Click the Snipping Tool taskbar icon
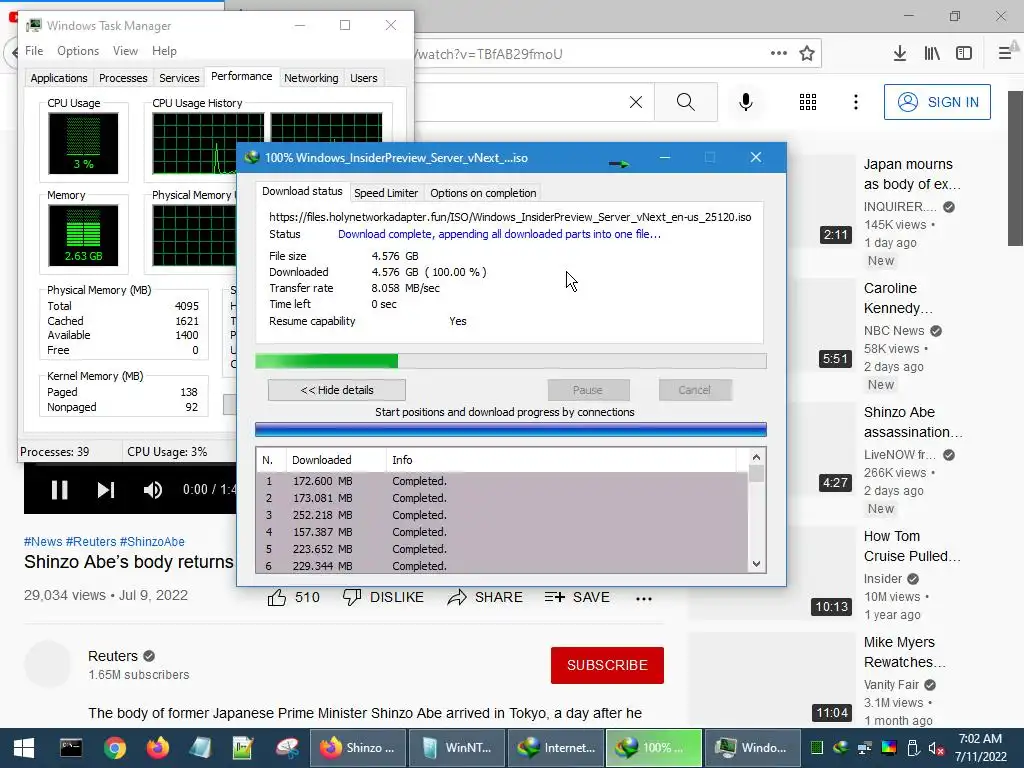The width and height of the screenshot is (1024, 768). pos(287,748)
